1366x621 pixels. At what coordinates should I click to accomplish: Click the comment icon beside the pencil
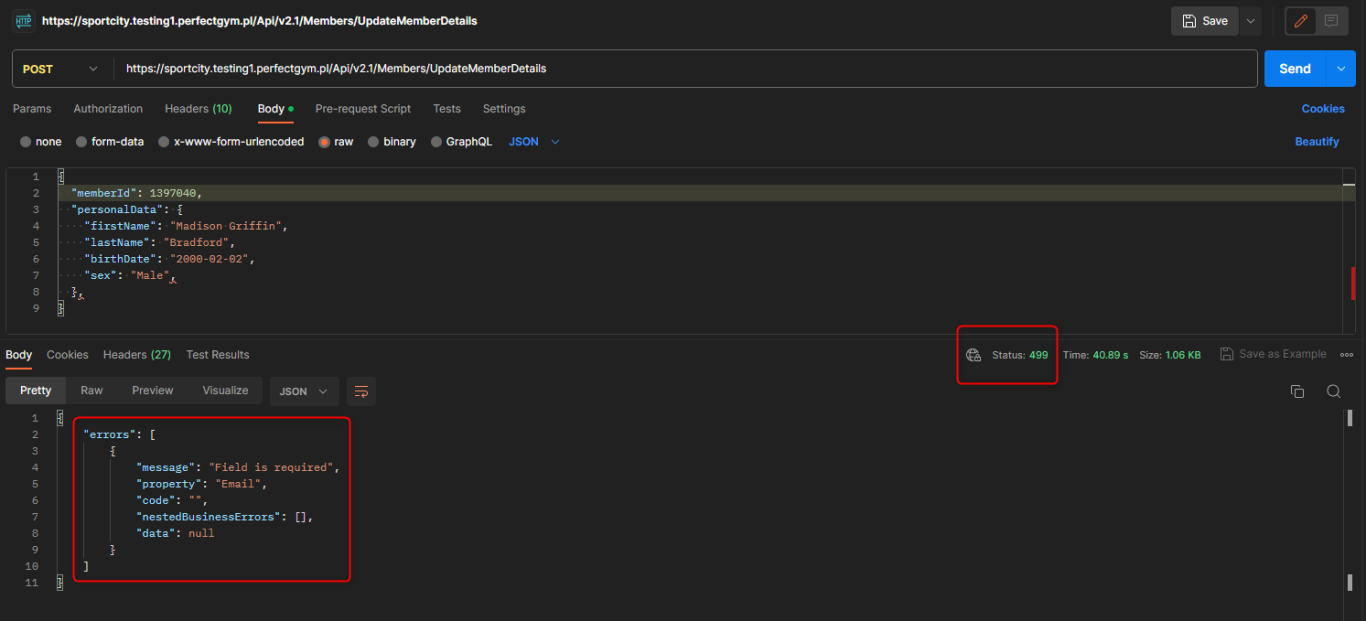pos(1331,21)
